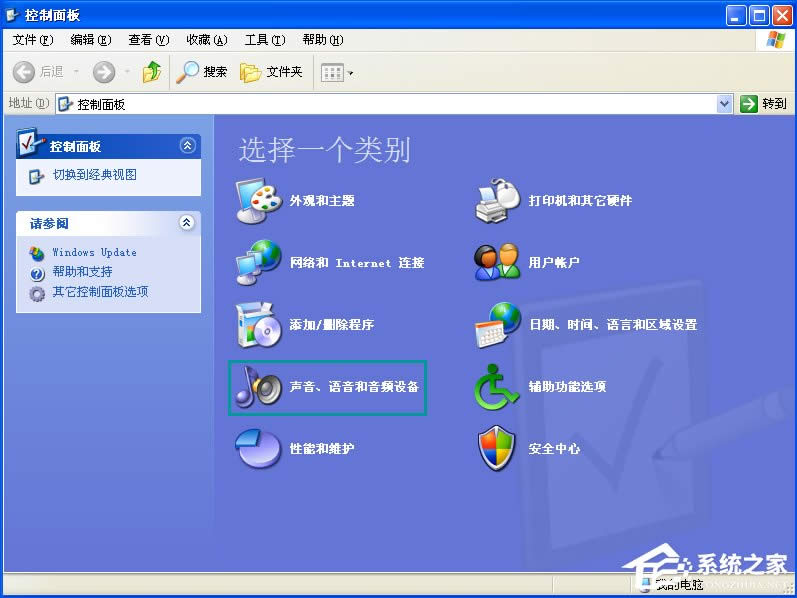Collapse the 控制面板 sidebar panel
The image size is (797, 598).
187,146
